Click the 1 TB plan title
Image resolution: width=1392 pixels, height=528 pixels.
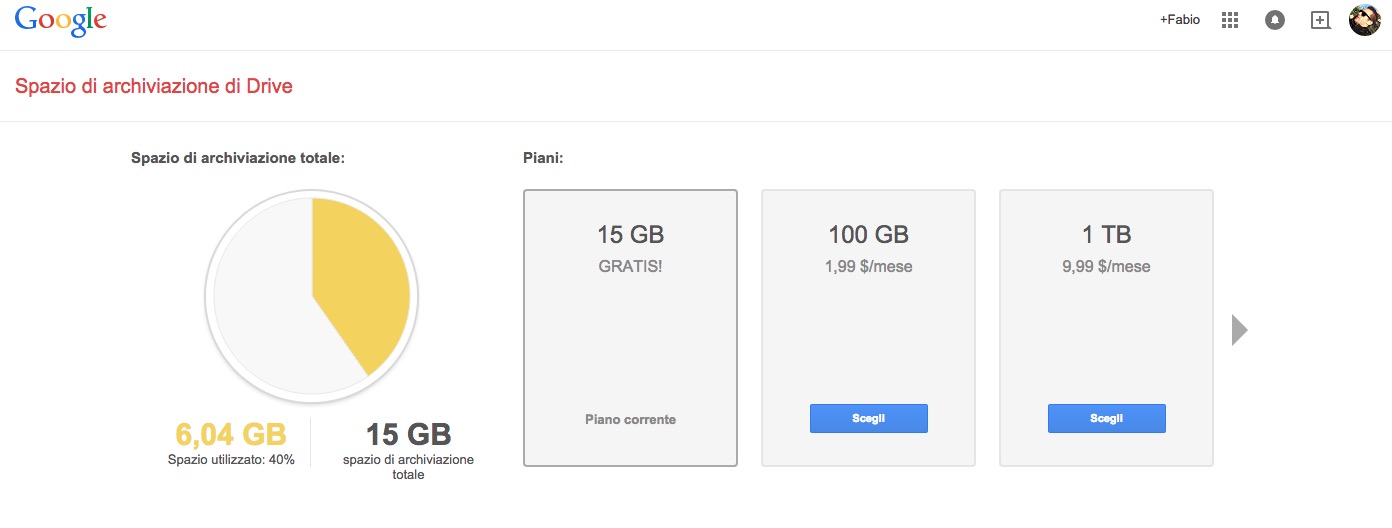click(x=1107, y=235)
